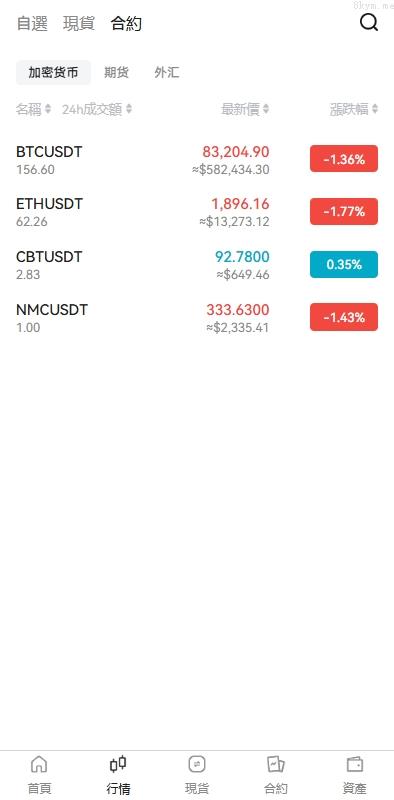This screenshot has width=394, height=800.
Task: Select the 期货 category filter
Action: (x=116, y=72)
